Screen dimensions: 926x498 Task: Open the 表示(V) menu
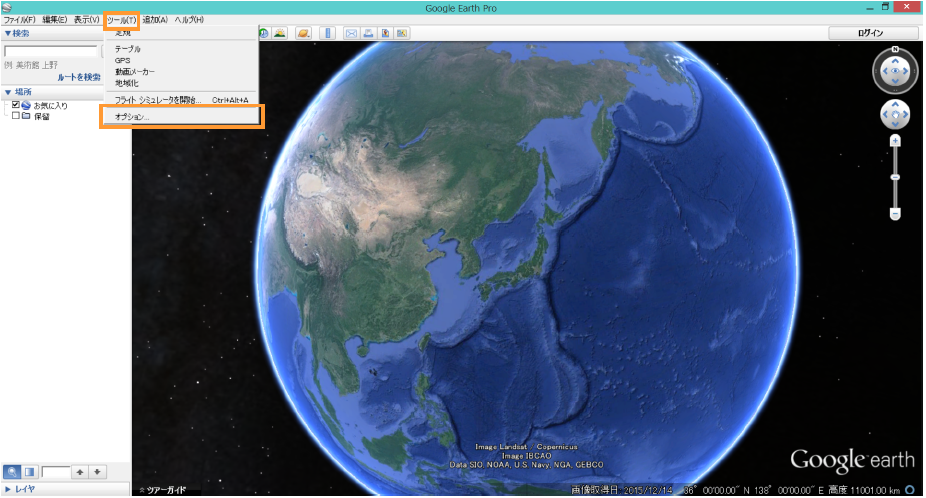point(86,19)
